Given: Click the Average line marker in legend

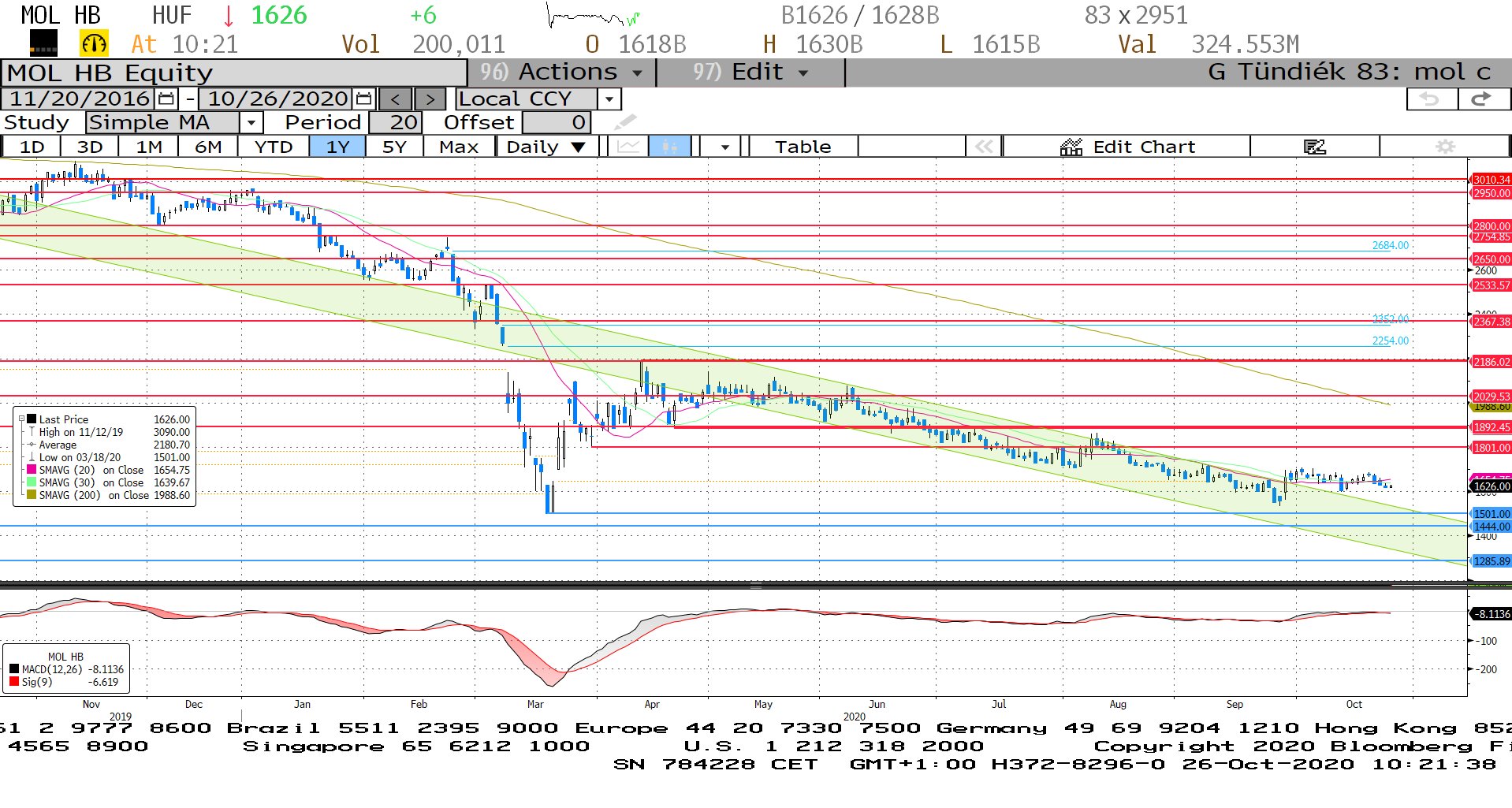Looking at the screenshot, I should pyautogui.click(x=32, y=445).
